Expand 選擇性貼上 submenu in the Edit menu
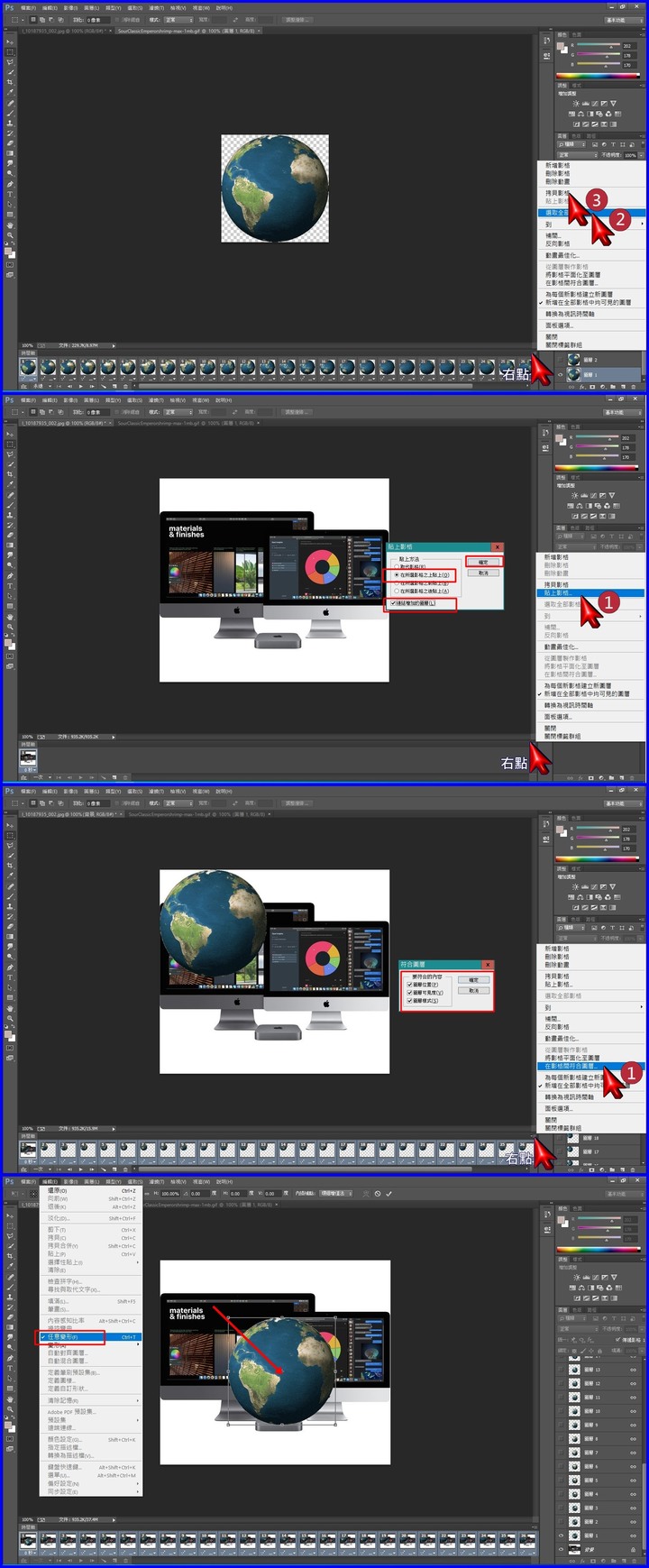This screenshot has height=1568, width=649. pos(91,1262)
